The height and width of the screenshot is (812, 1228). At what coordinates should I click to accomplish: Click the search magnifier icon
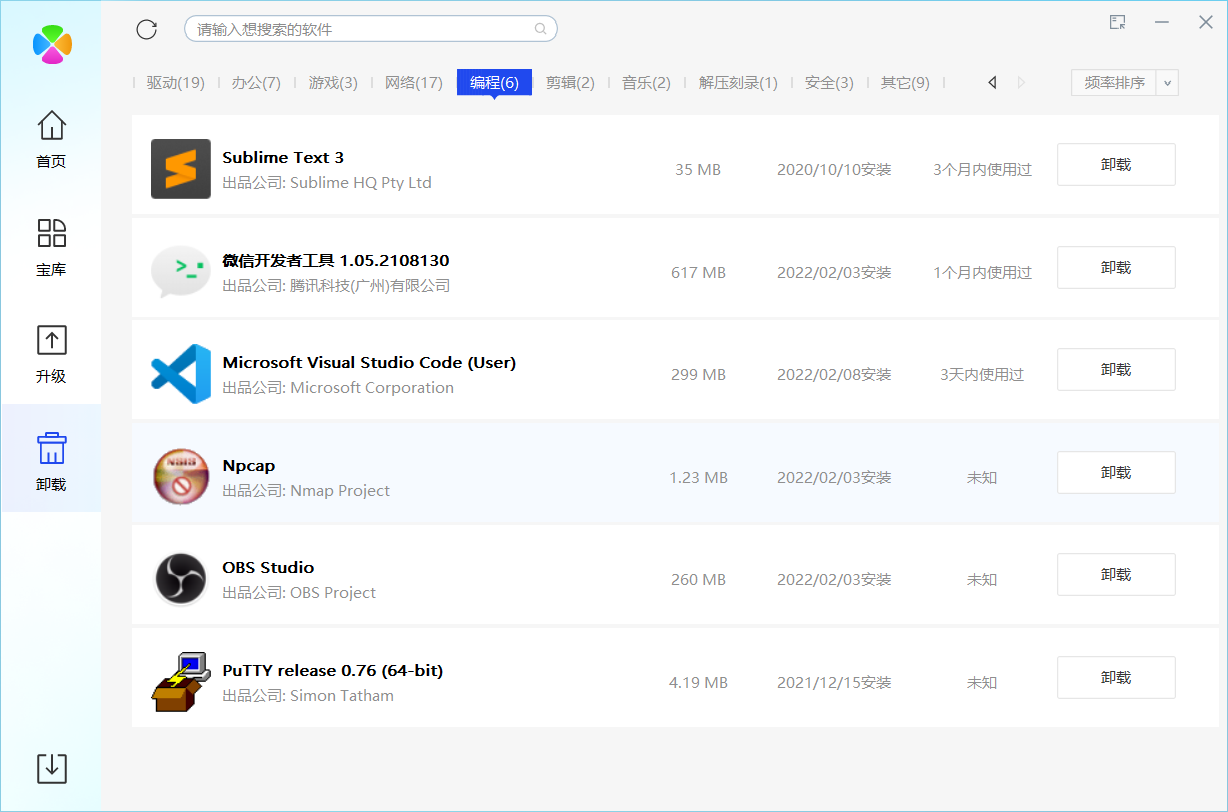tap(541, 29)
